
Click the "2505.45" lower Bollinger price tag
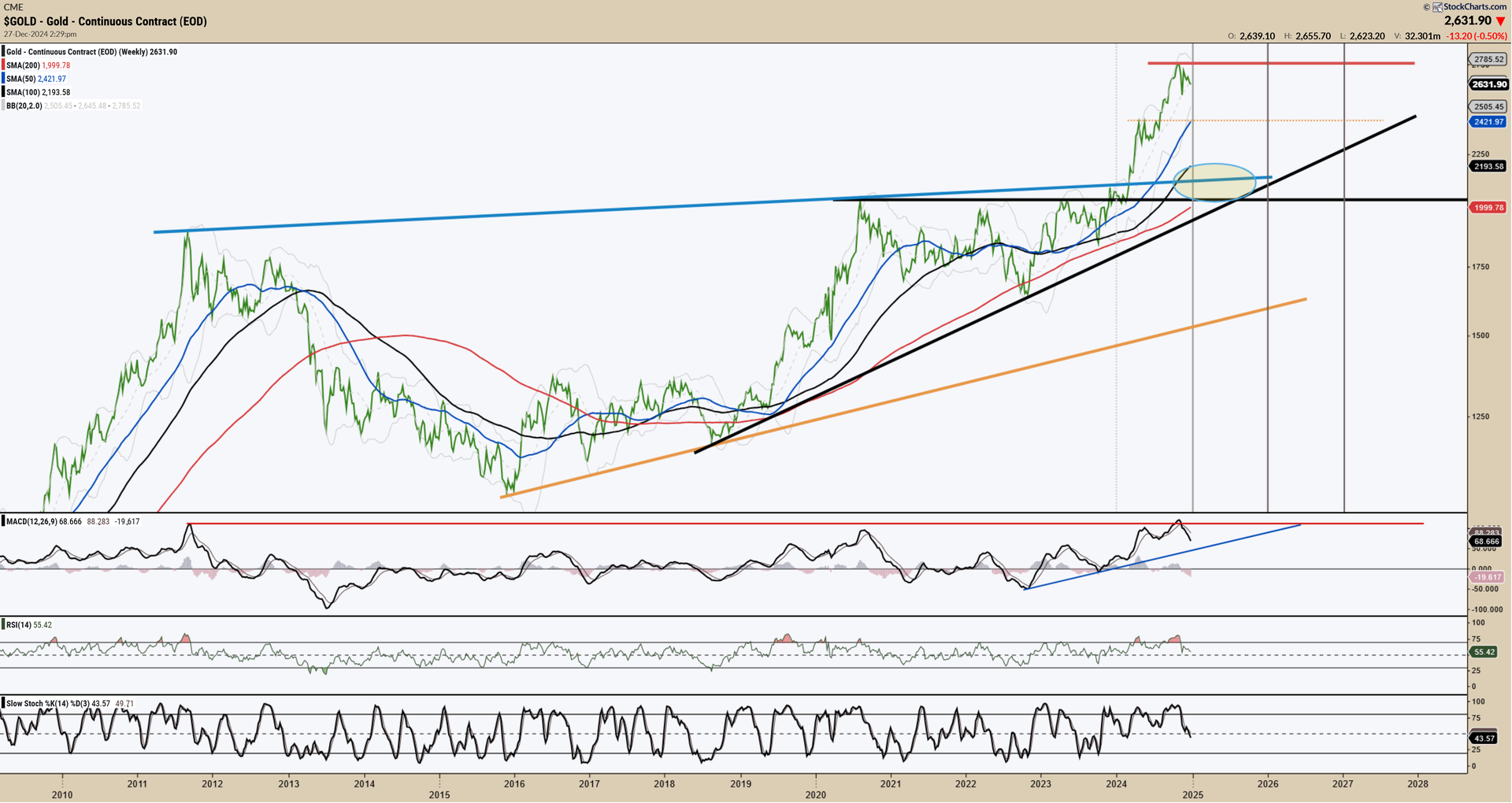pyautogui.click(x=1488, y=106)
